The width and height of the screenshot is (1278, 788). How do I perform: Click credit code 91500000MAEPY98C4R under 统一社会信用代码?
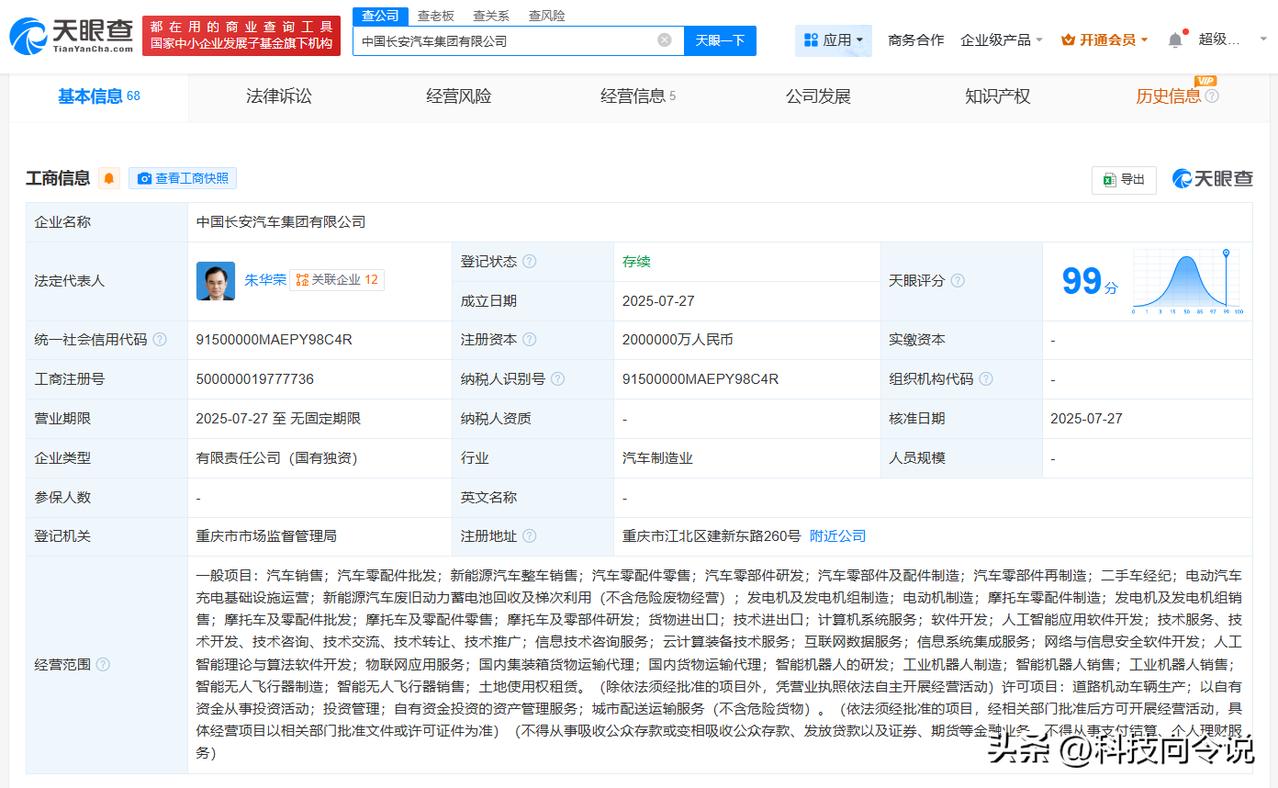(274, 340)
